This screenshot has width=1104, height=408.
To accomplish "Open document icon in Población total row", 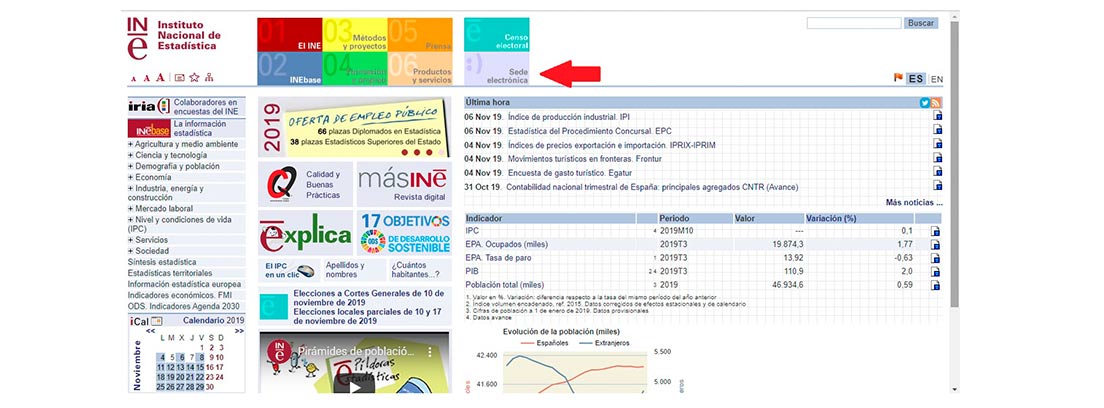I will [935, 285].
